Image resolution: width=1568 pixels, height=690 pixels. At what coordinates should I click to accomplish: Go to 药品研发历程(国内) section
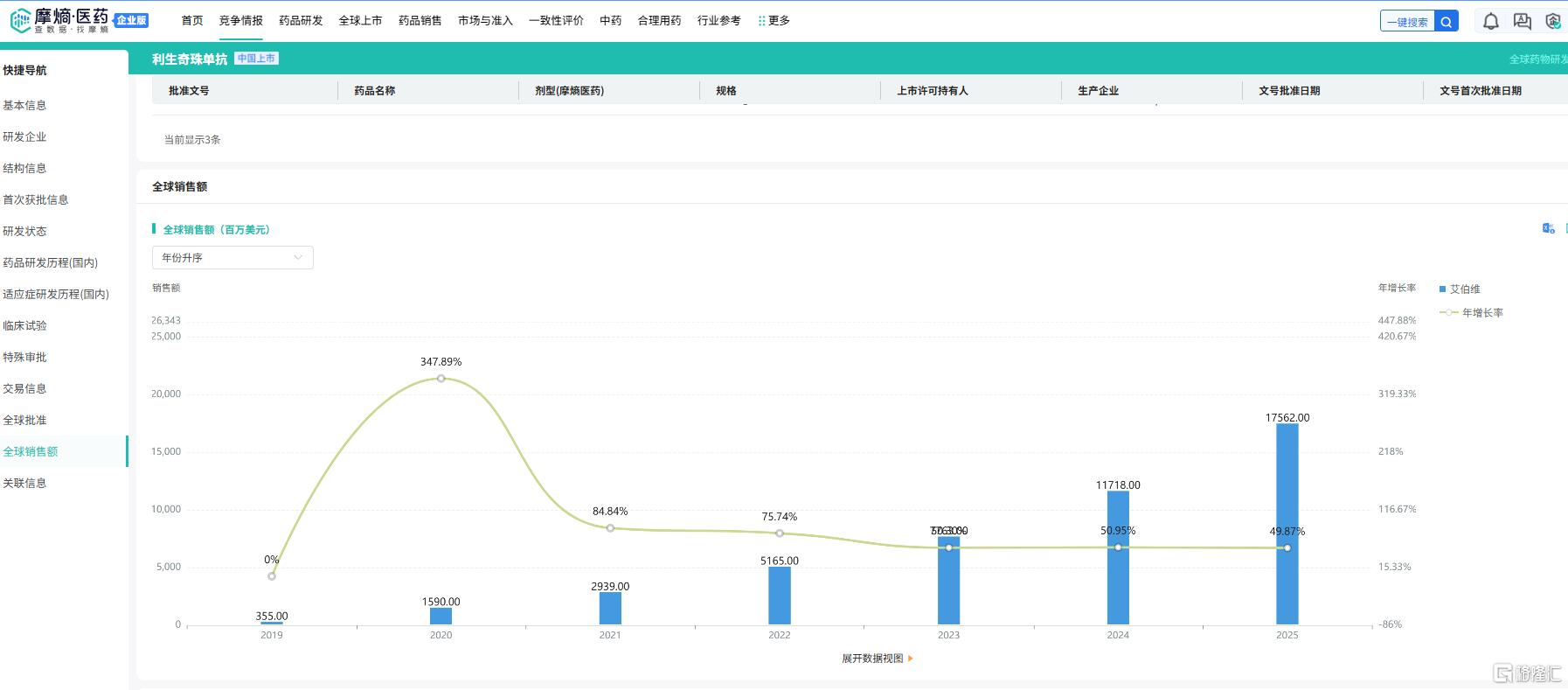pyautogui.click(x=51, y=262)
